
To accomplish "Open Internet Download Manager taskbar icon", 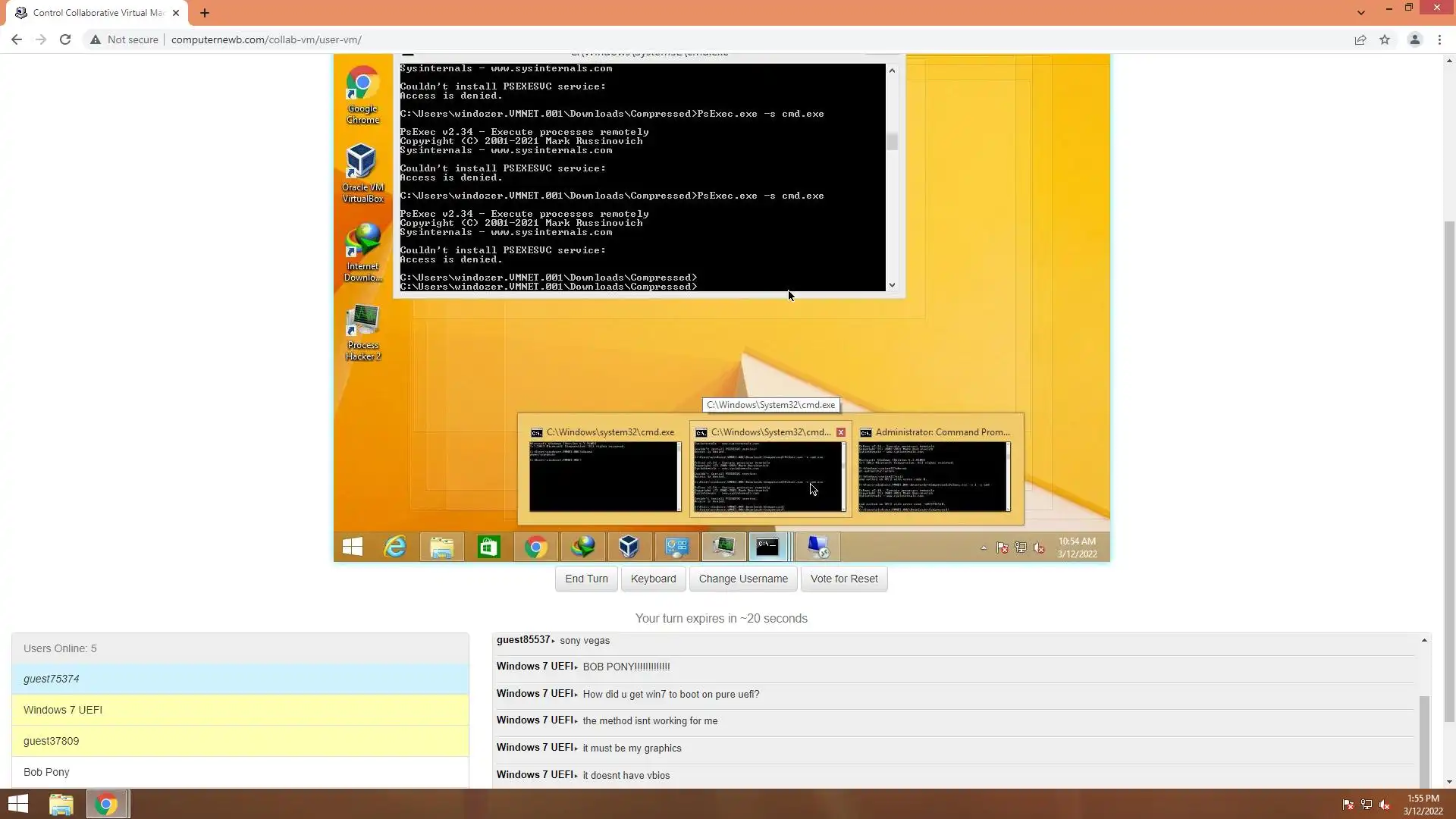I will [x=582, y=547].
